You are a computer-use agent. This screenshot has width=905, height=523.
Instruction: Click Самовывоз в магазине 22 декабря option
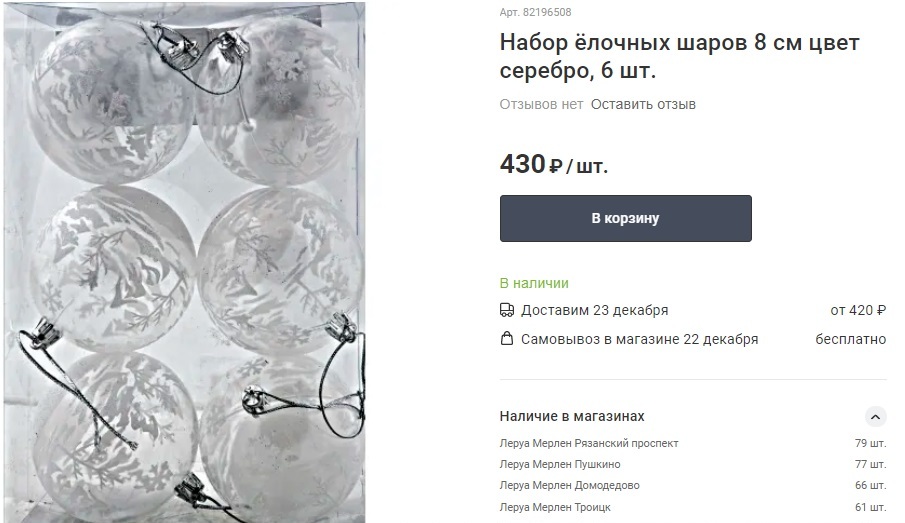(x=640, y=339)
